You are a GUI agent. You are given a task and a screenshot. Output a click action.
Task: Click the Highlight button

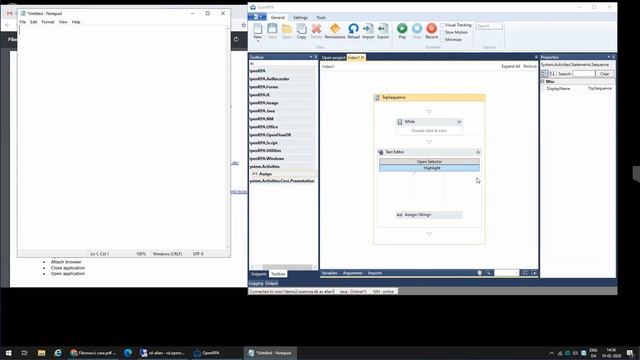pyautogui.click(x=429, y=168)
